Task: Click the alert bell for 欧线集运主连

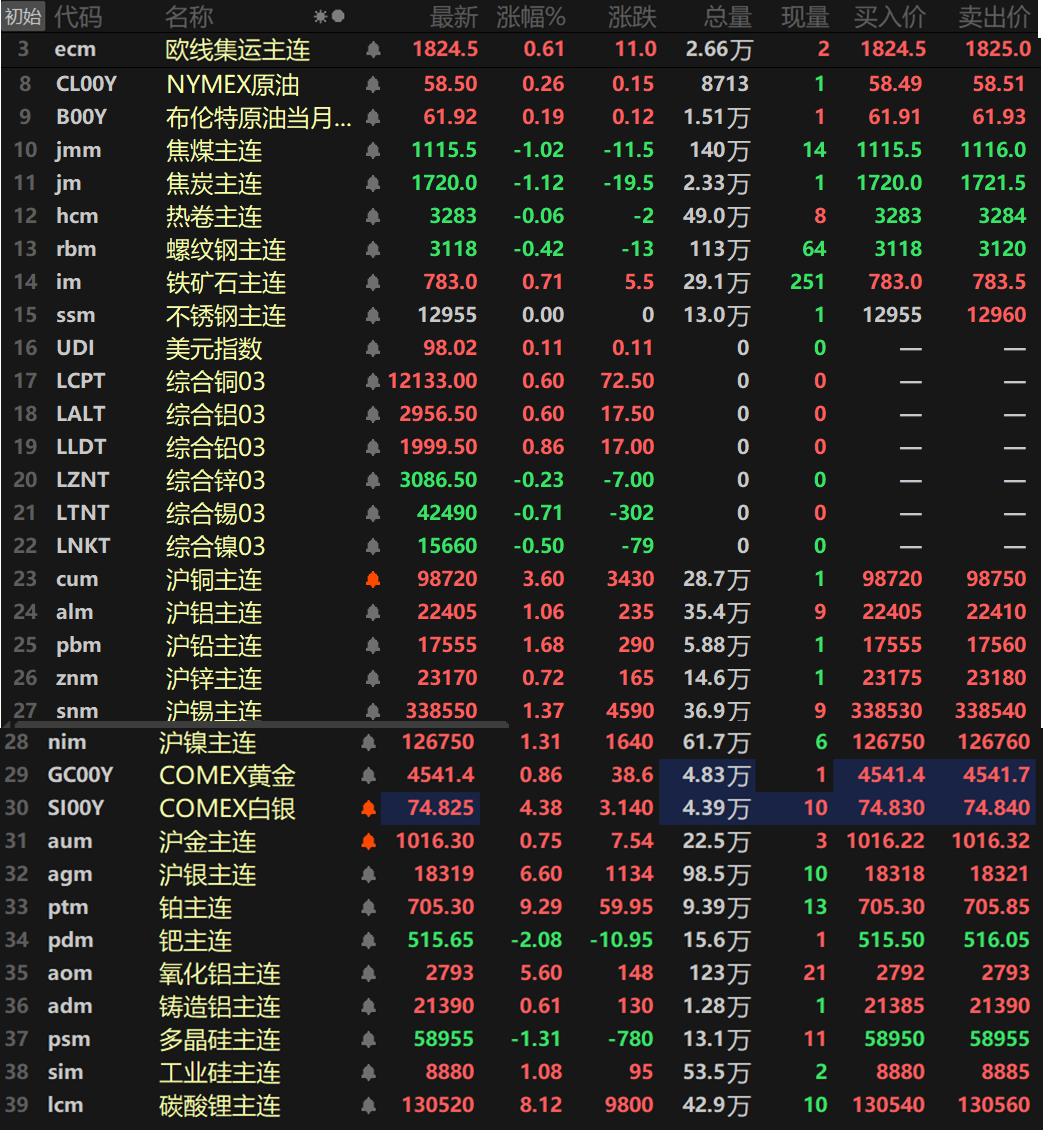Action: [x=373, y=49]
